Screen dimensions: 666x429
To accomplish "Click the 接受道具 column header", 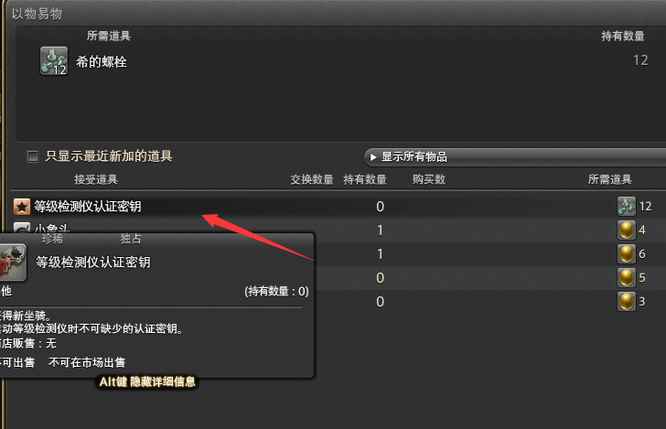I will coord(96,179).
